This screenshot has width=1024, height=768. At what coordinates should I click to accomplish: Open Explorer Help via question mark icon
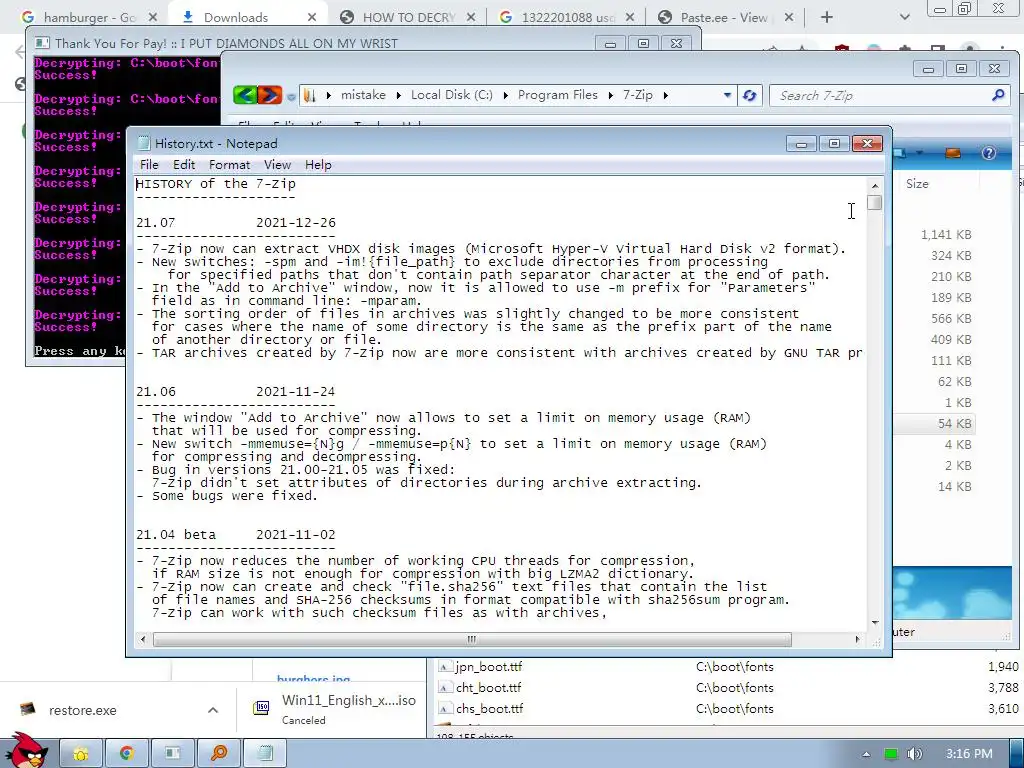989,153
